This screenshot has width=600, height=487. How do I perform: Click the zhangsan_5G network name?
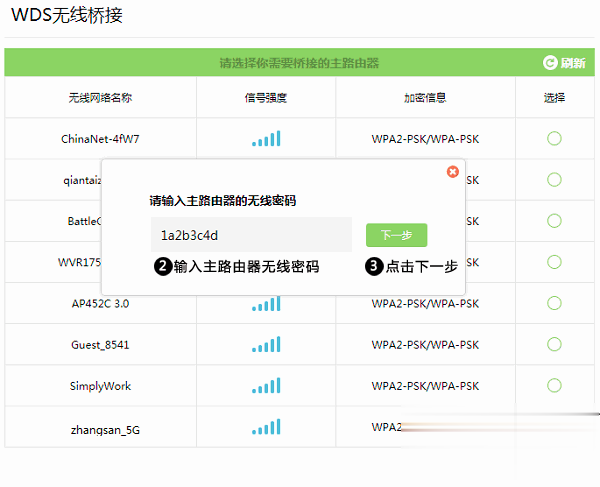[105, 430]
